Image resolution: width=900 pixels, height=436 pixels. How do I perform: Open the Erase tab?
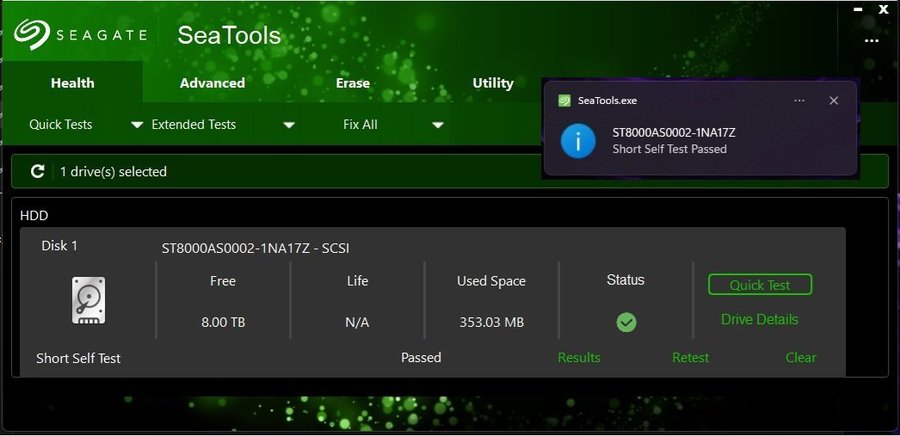click(353, 83)
